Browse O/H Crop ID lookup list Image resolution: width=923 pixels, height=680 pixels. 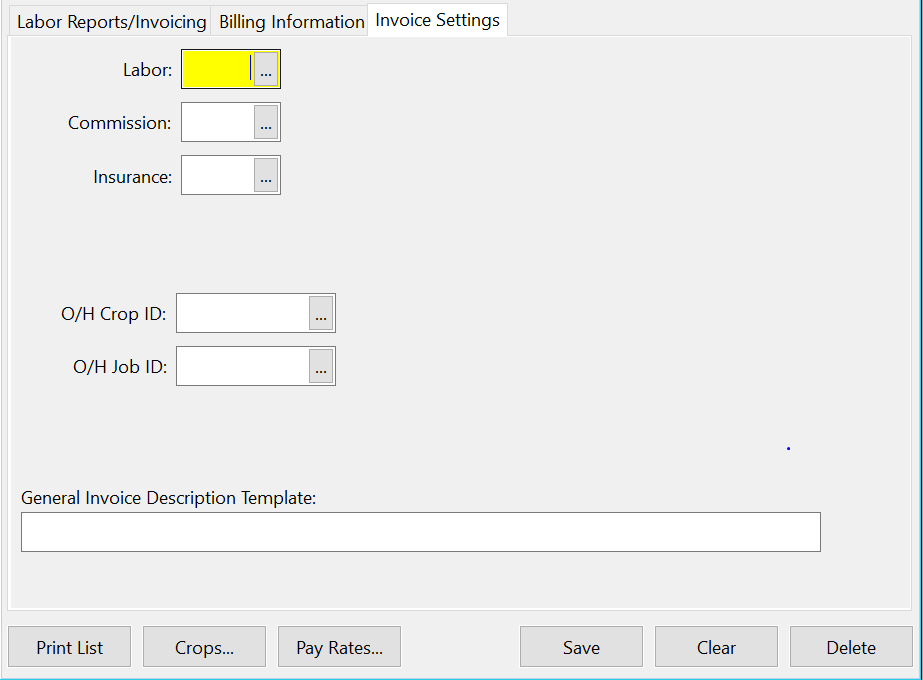point(321,314)
